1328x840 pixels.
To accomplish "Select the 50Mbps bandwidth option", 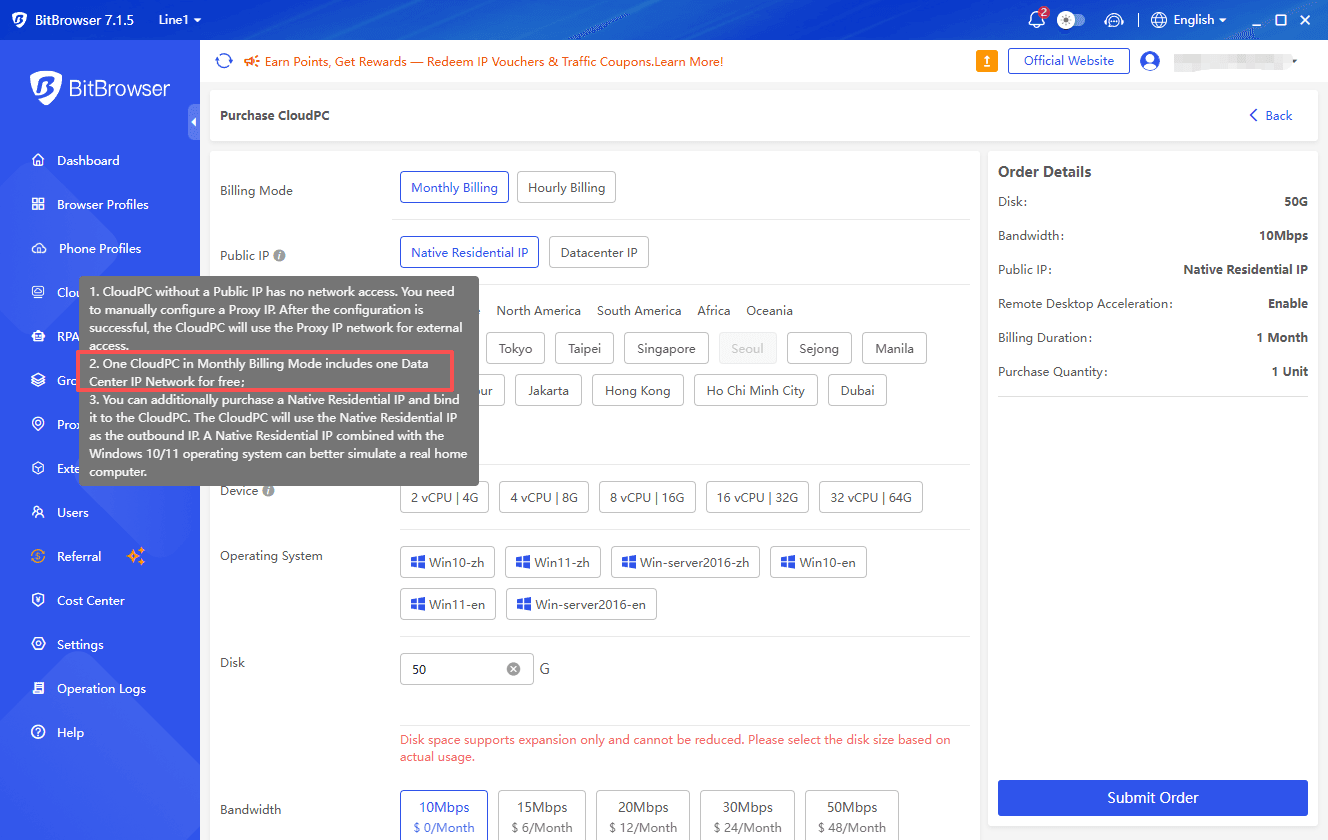I will click(x=852, y=816).
